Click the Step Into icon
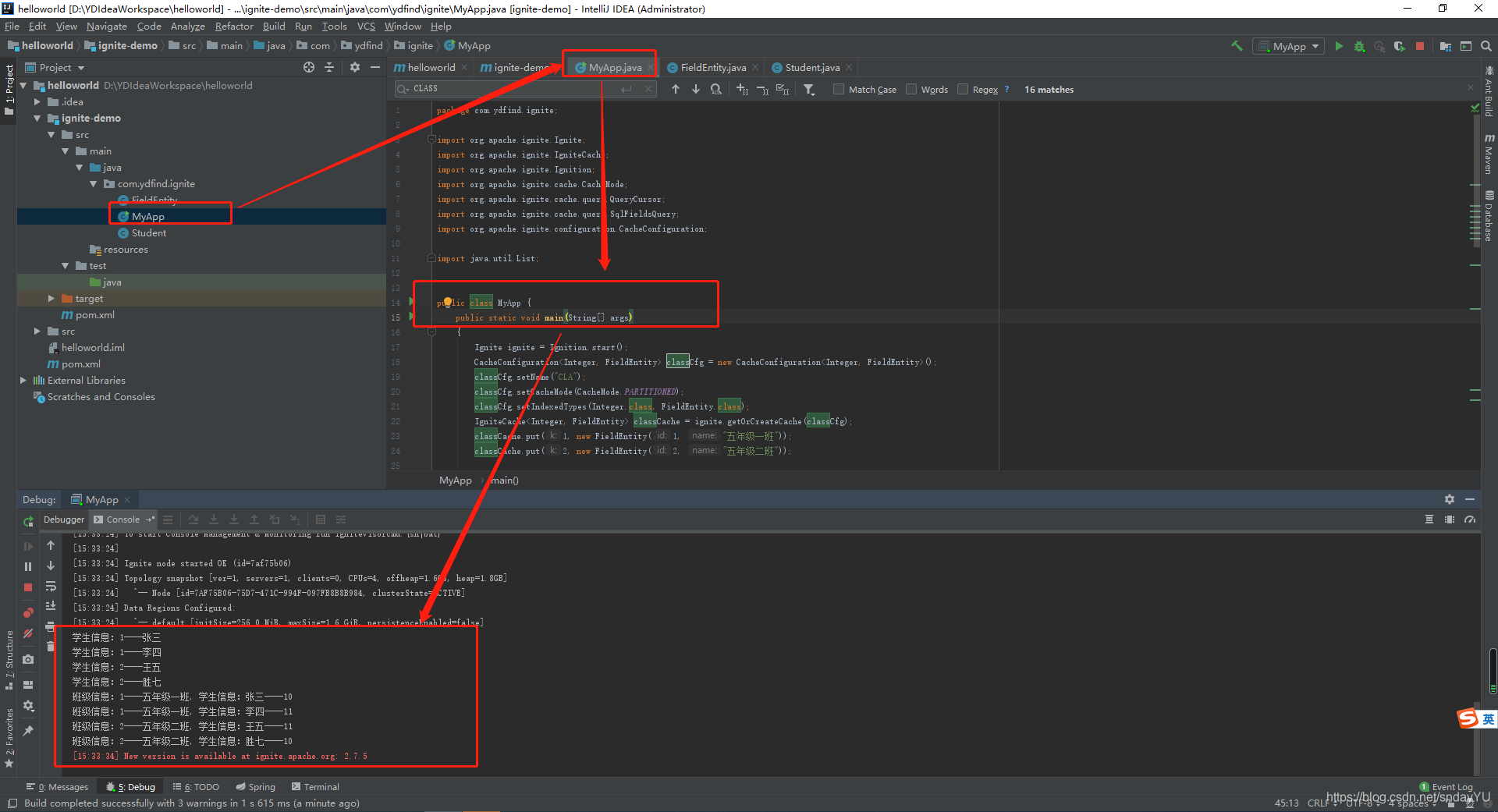The width and height of the screenshot is (1498, 812). tap(213, 519)
